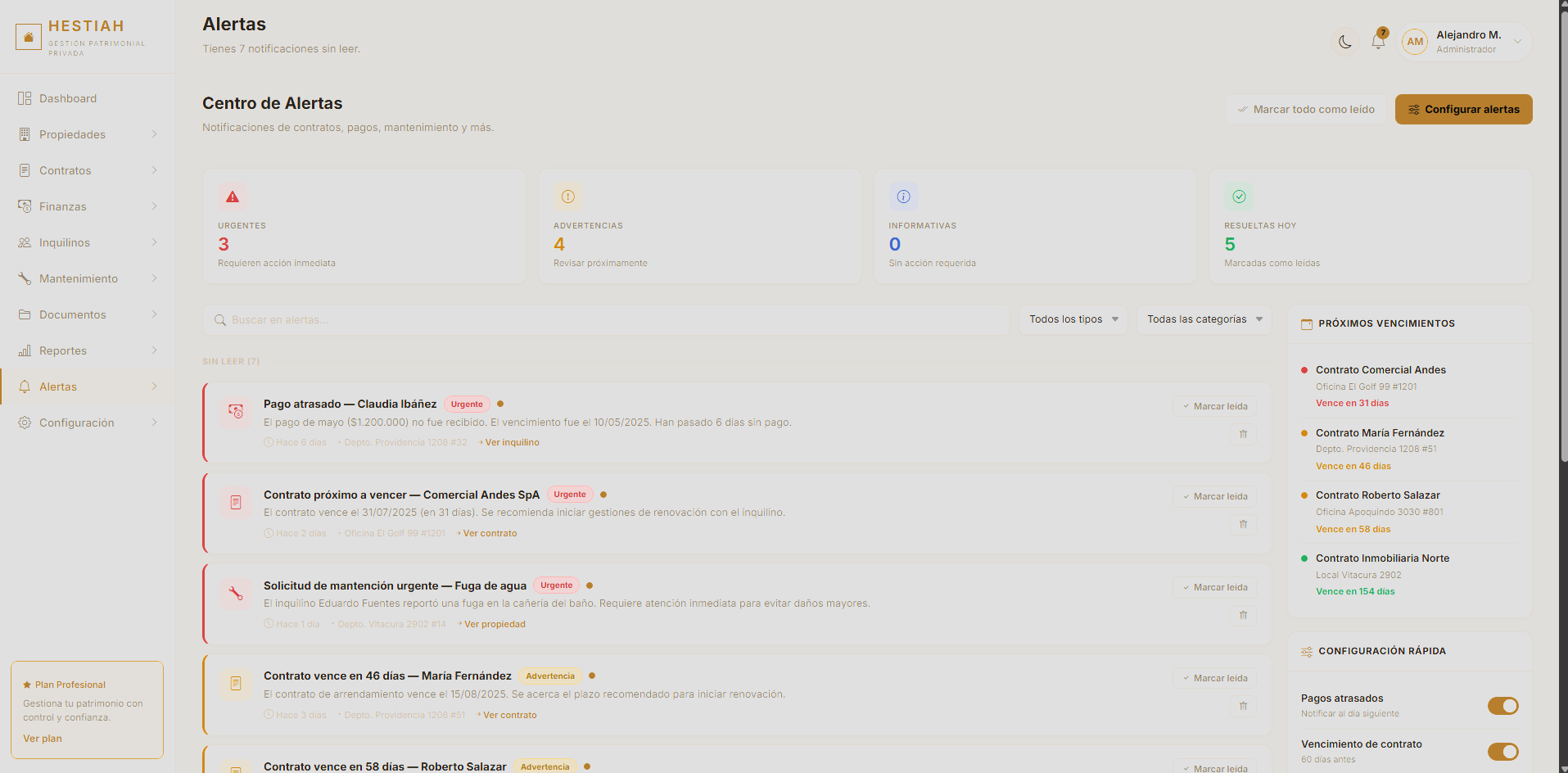
Task: Click the Configurar alertas button
Action: click(1464, 110)
